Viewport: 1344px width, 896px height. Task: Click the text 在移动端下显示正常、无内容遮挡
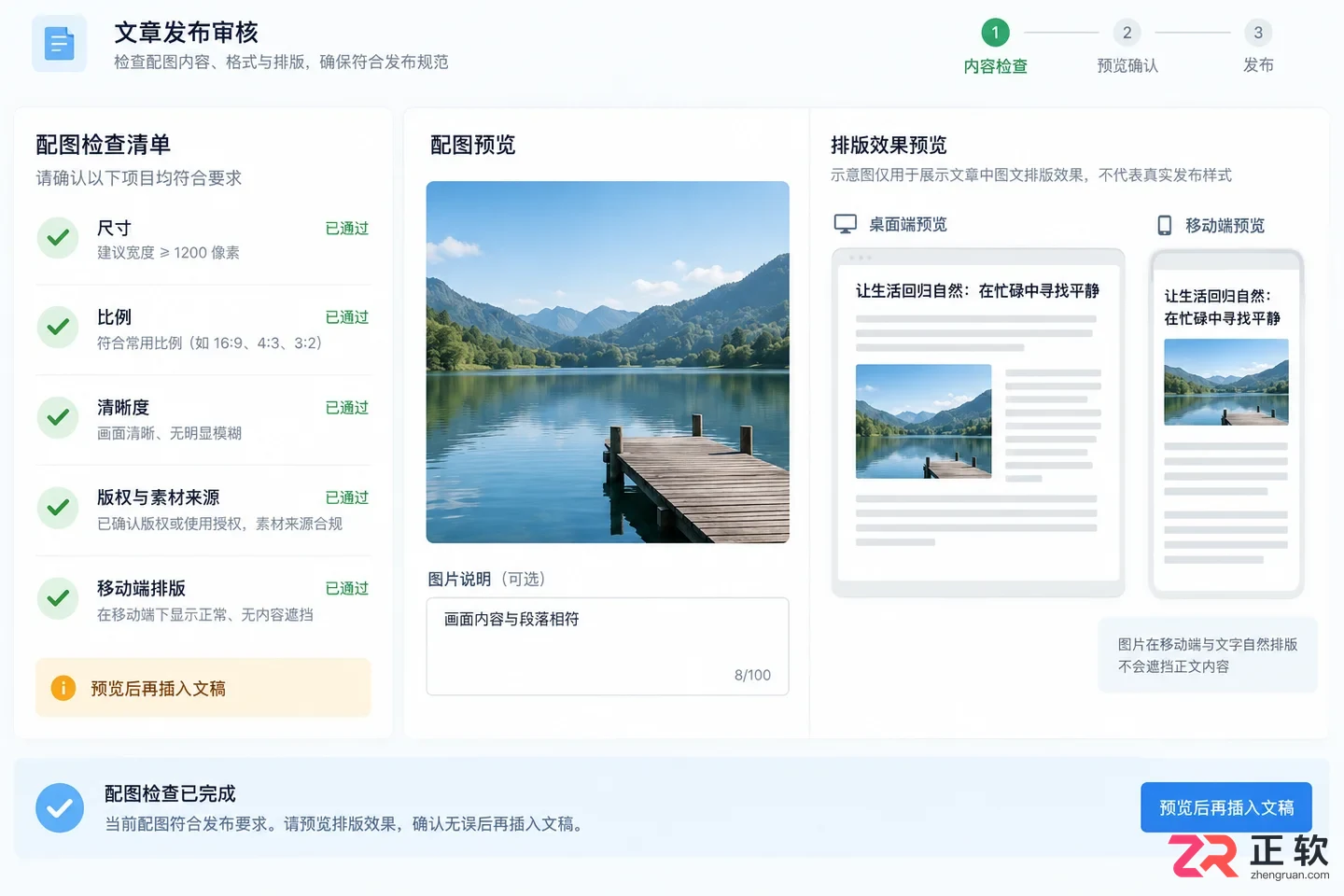click(205, 614)
